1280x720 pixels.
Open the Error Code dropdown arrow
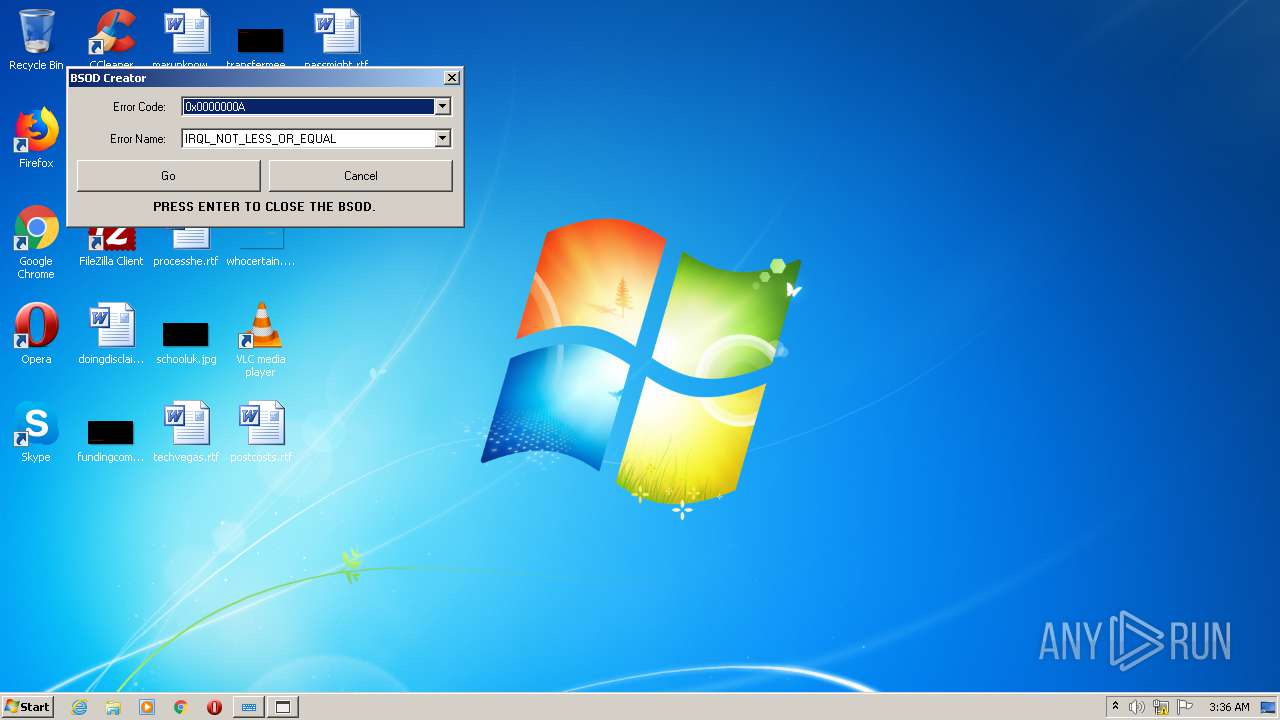click(x=442, y=107)
